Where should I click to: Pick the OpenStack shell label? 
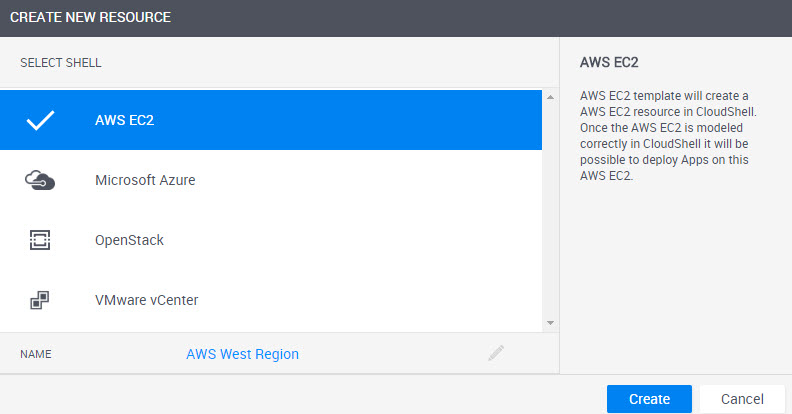click(x=129, y=240)
